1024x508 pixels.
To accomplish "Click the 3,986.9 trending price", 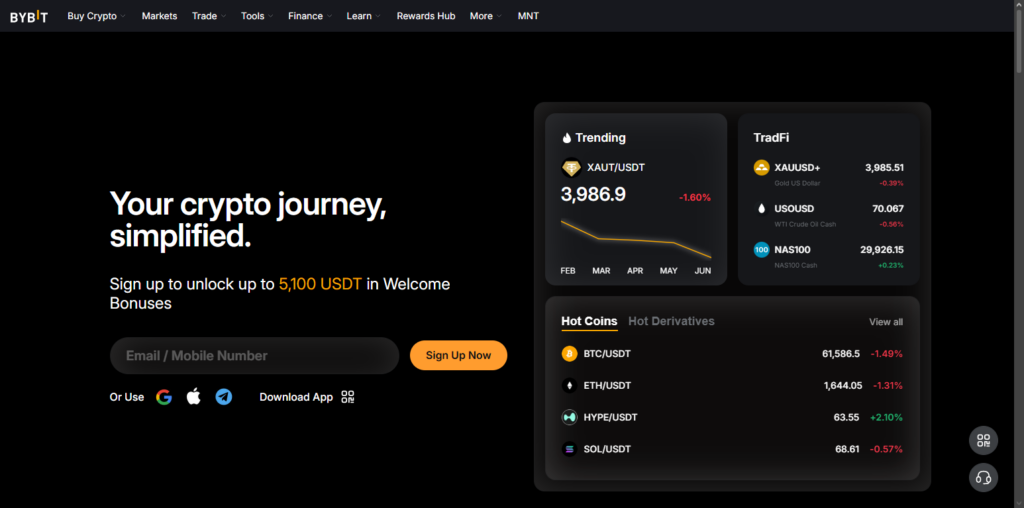I will tap(593, 195).
